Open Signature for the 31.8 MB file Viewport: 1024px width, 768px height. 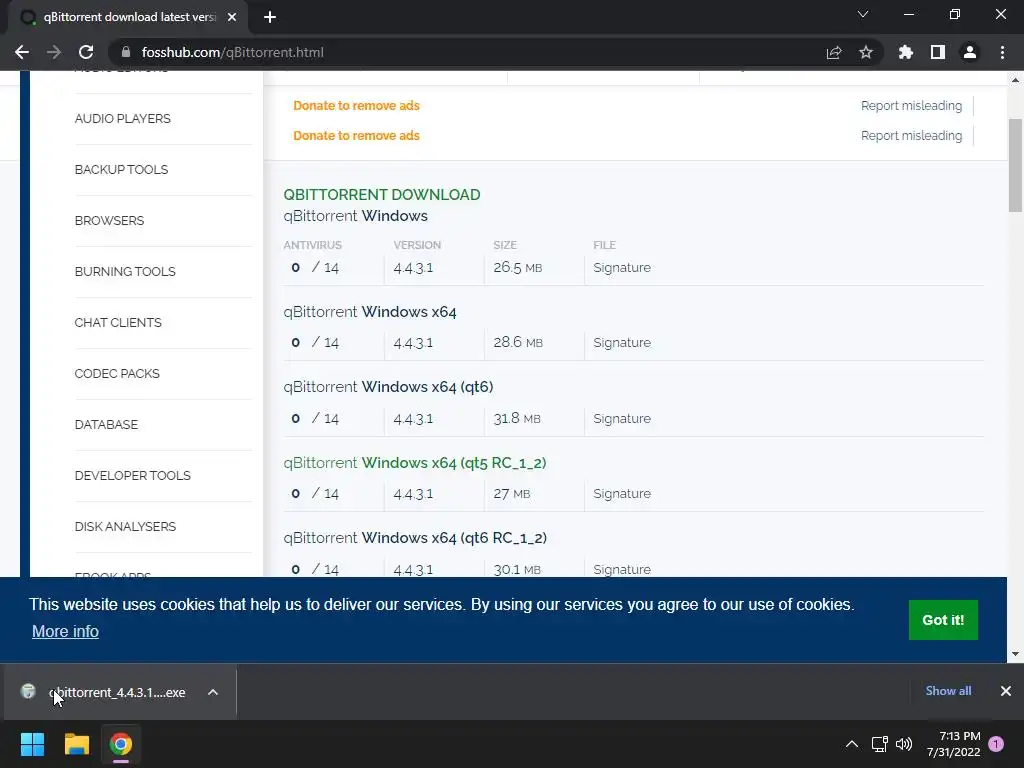tap(622, 419)
